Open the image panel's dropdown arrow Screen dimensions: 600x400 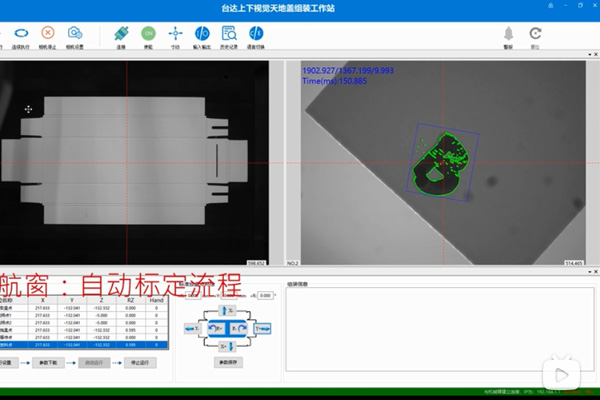(590, 55)
